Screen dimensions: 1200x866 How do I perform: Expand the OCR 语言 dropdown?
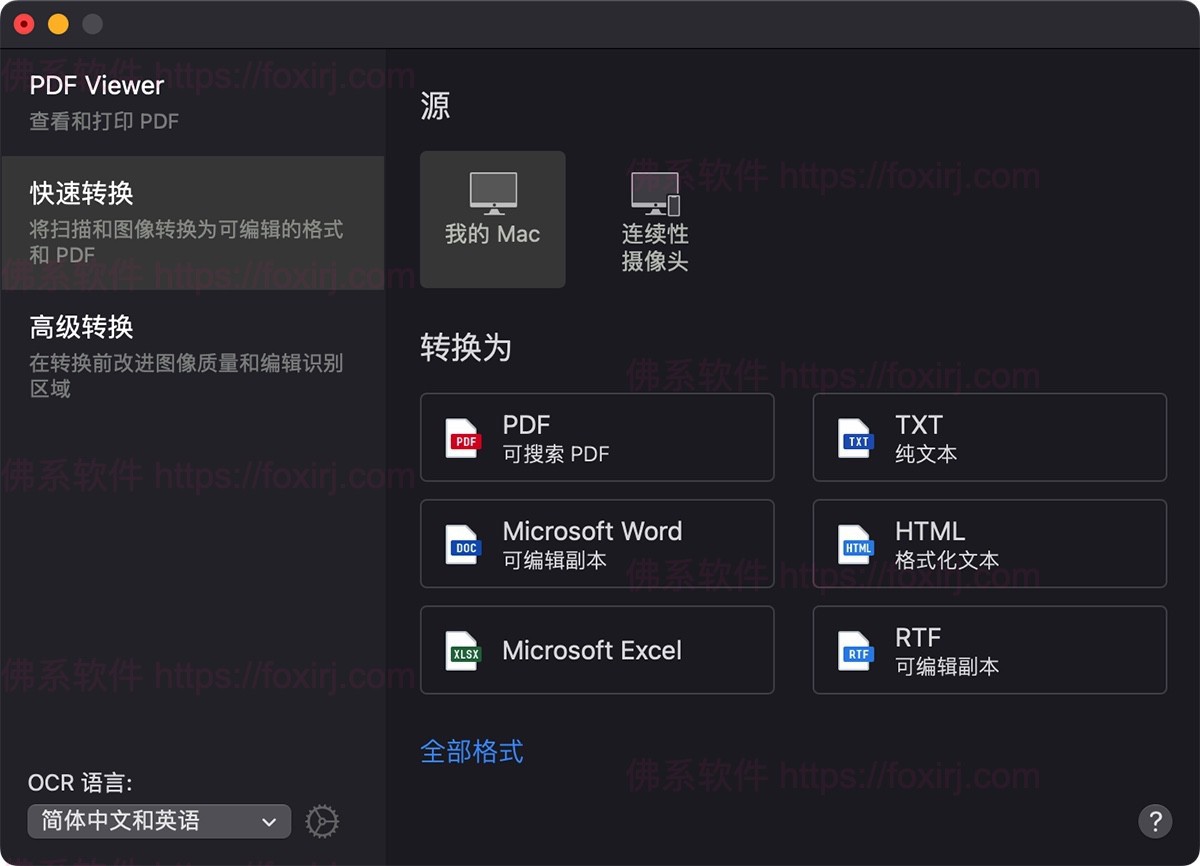(159, 821)
